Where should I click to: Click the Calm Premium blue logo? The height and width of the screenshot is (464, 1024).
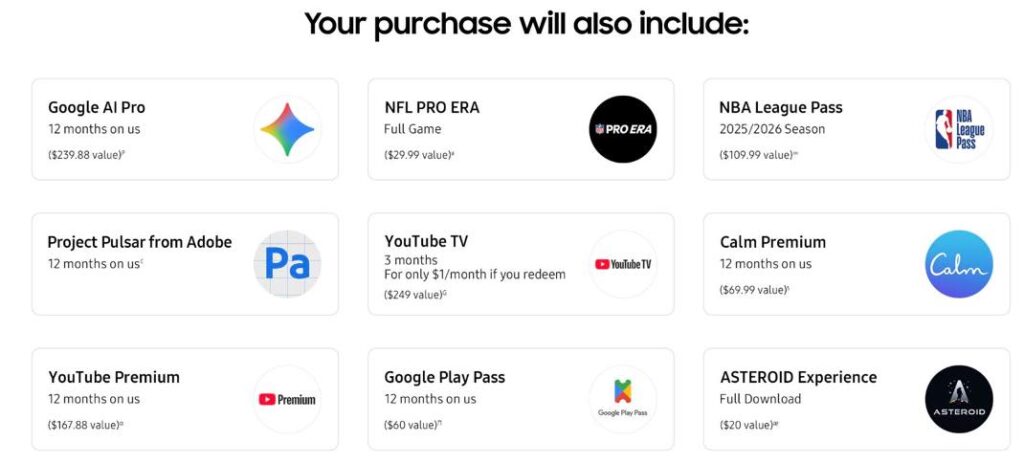tap(959, 264)
